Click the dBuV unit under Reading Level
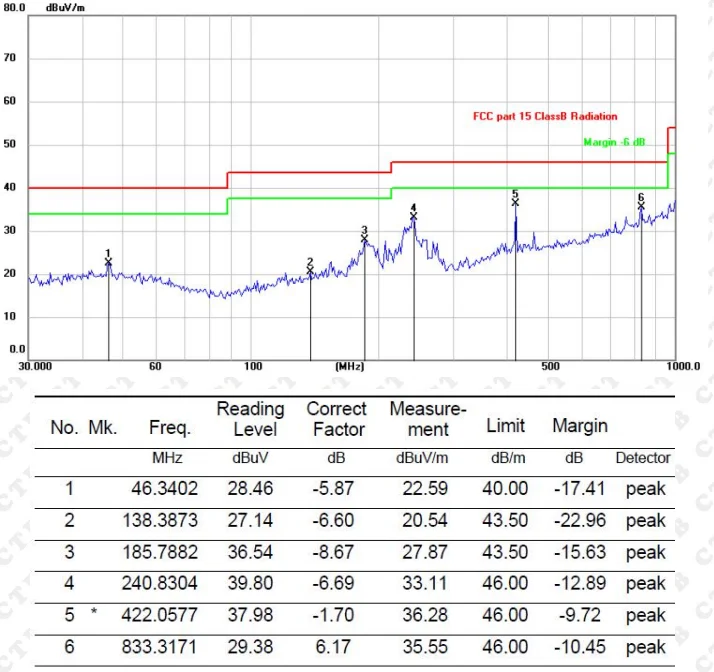Image resolution: width=714 pixels, height=672 pixels. [250, 458]
